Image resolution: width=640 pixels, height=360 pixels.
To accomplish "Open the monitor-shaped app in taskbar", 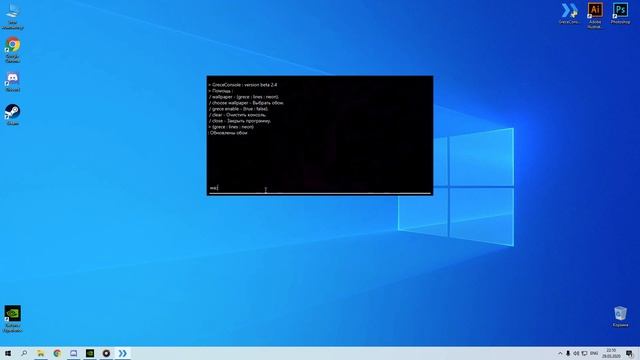I will (73, 353).
